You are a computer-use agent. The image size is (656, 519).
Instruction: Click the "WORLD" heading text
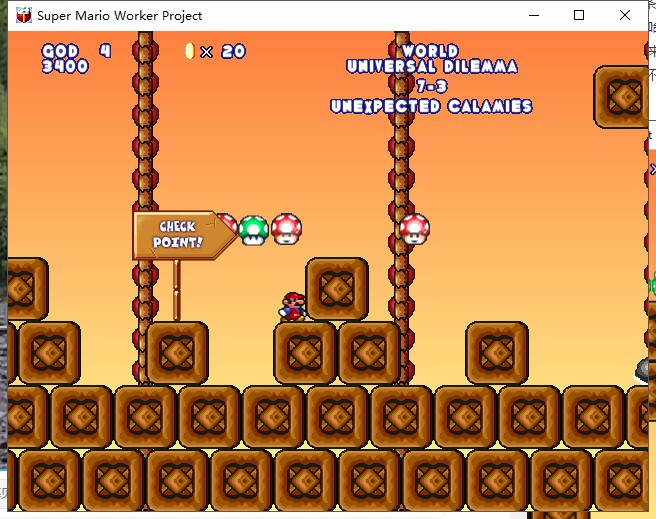(x=430, y=51)
